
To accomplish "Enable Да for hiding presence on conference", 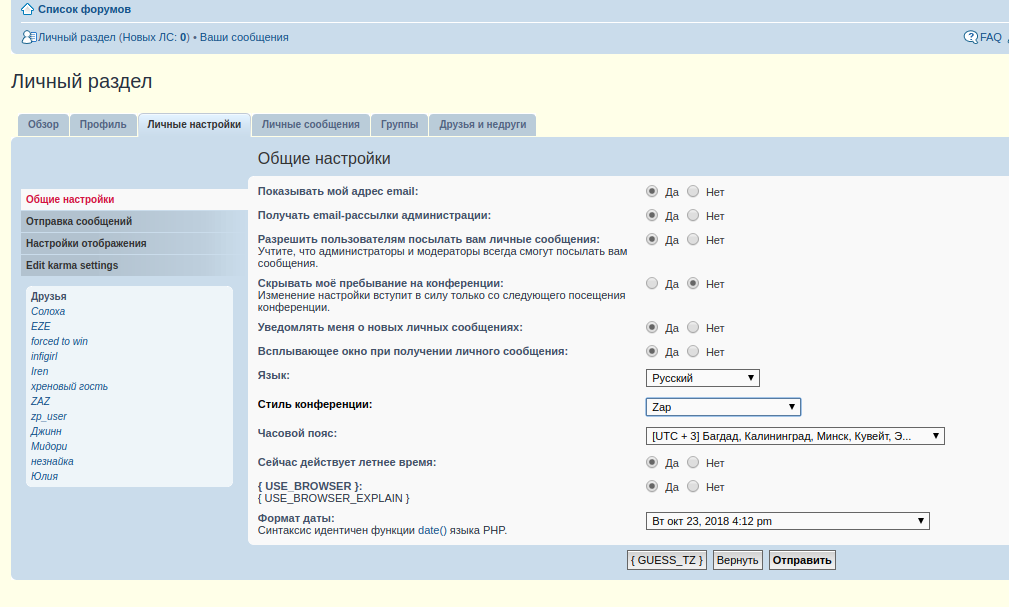I will pyautogui.click(x=652, y=284).
